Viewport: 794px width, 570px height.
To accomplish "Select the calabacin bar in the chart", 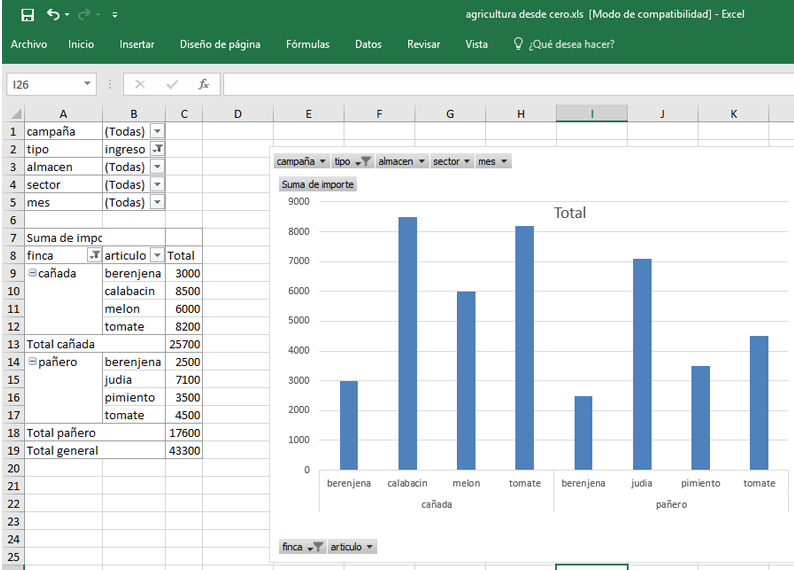I will pos(407,343).
